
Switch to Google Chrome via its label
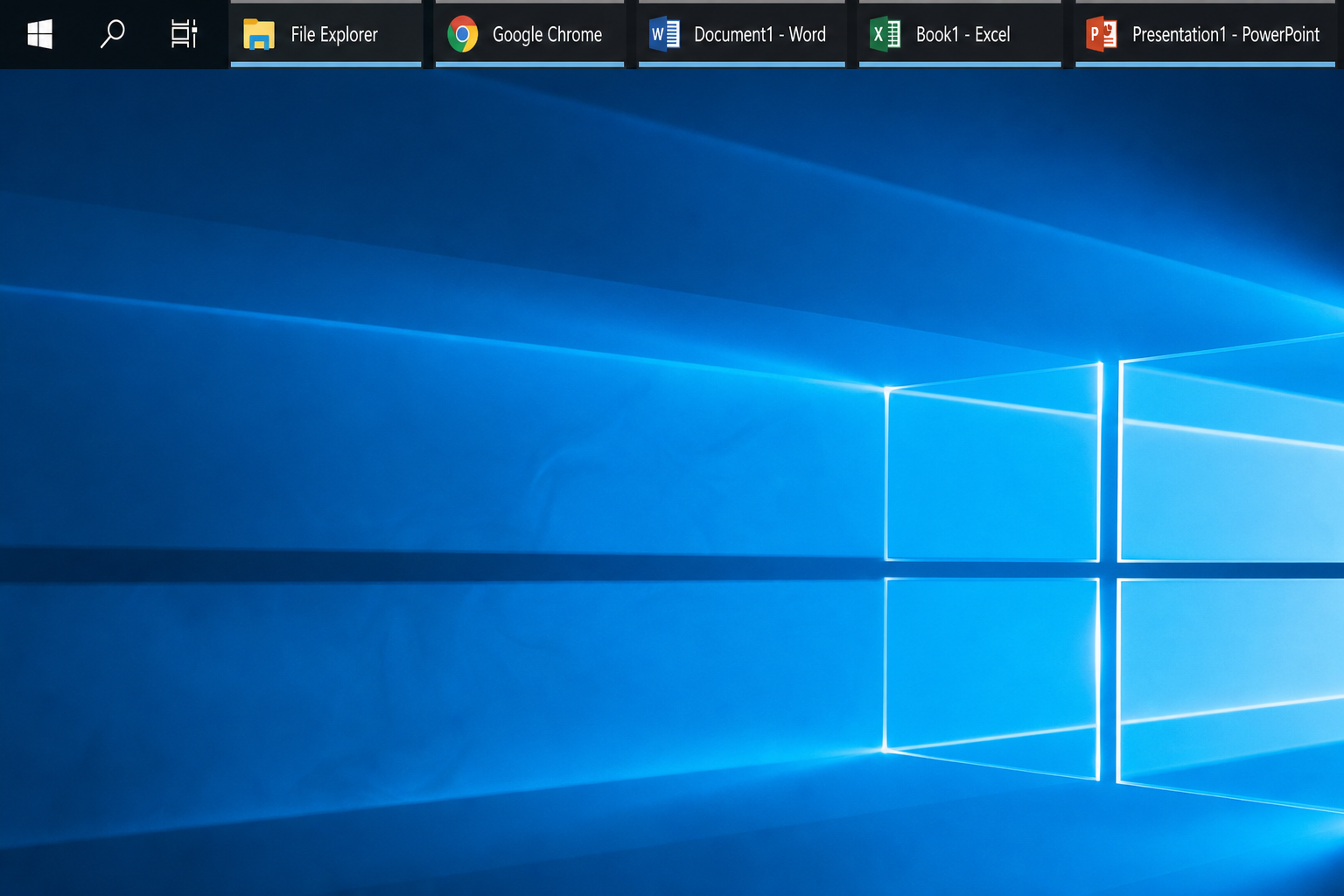click(547, 35)
